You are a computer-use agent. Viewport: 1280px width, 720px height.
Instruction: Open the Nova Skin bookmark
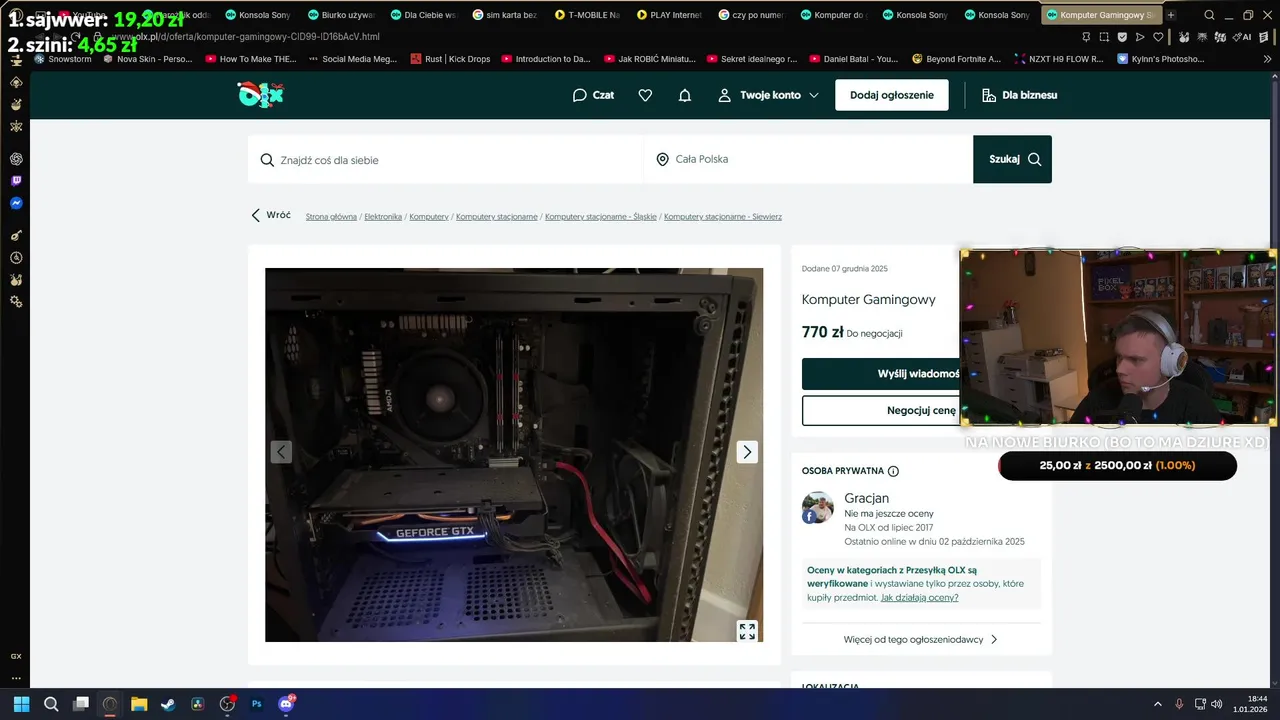147,59
